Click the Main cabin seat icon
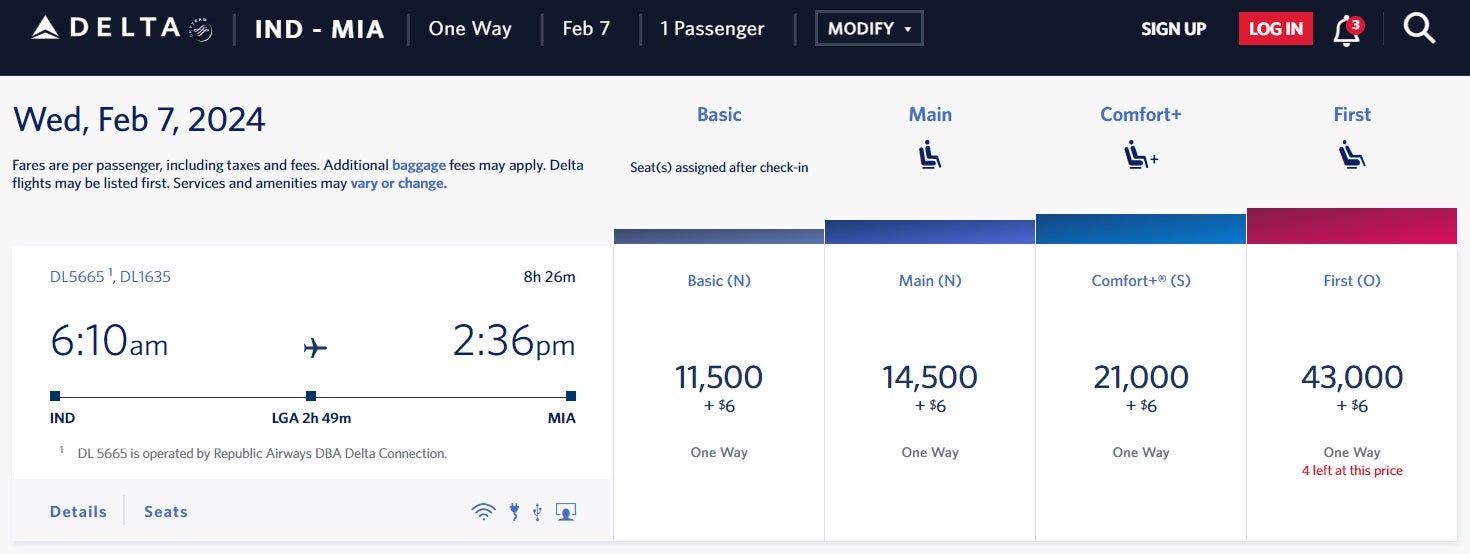The width and height of the screenshot is (1470, 554). [x=929, y=156]
